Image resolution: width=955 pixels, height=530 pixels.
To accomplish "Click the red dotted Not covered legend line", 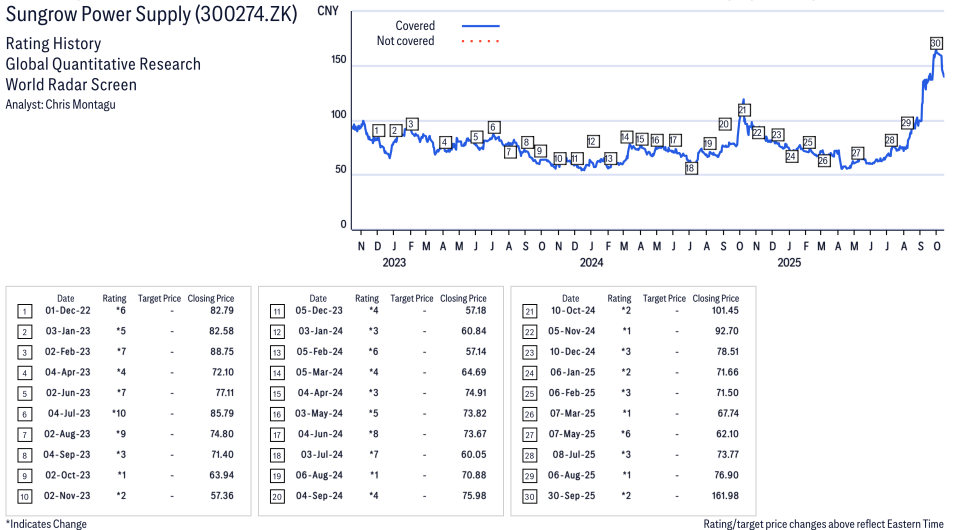I will [x=480, y=41].
